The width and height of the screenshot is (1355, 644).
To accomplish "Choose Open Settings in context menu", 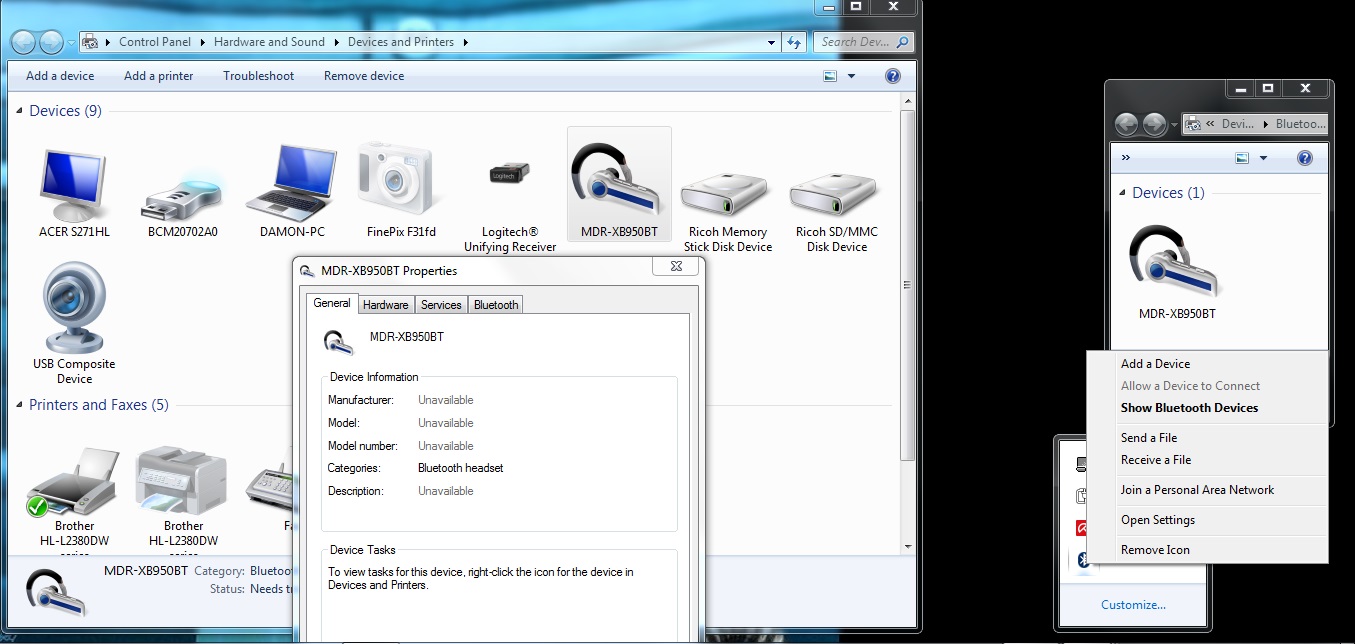I will pos(1208,520).
